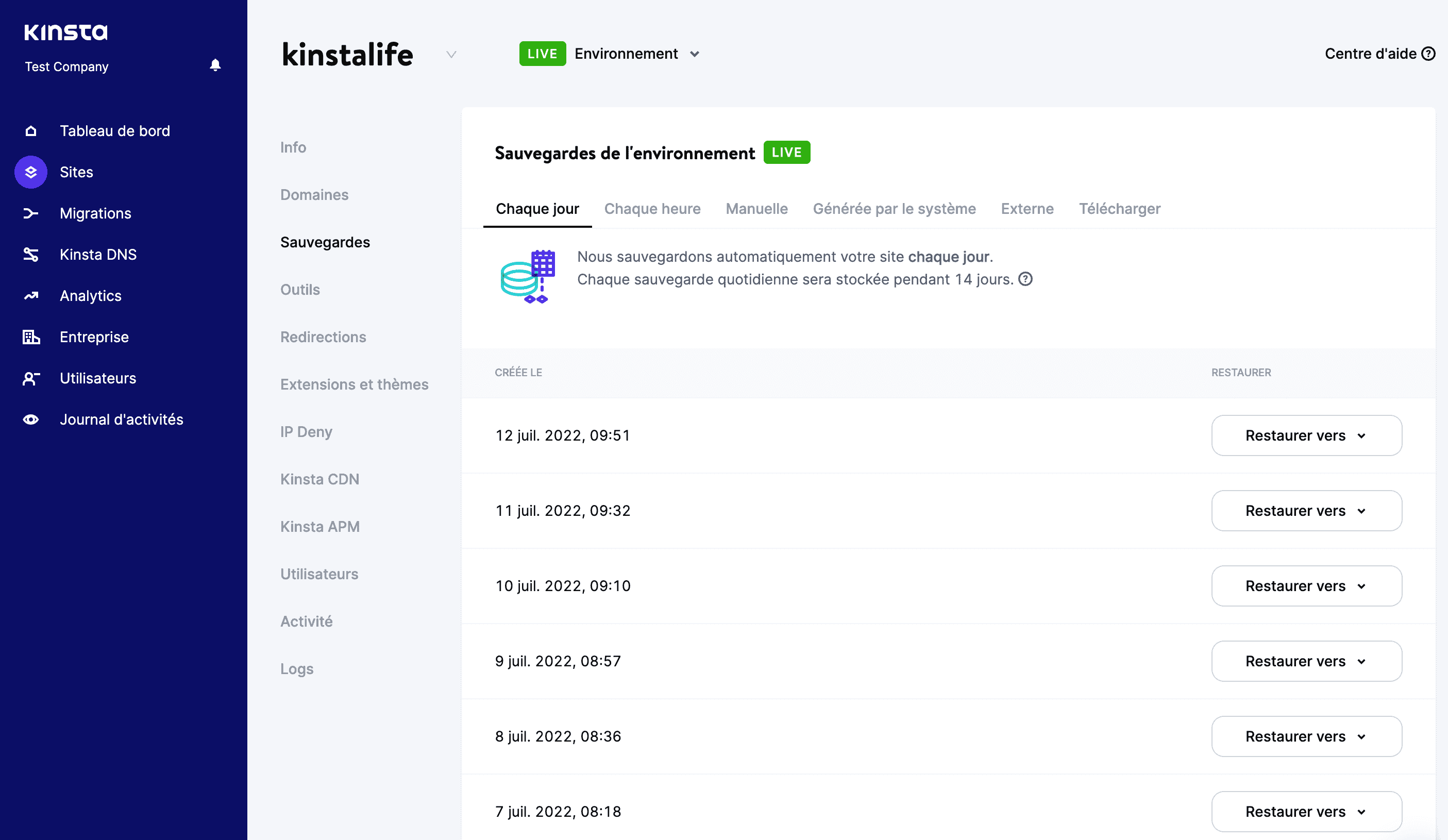Open the Domaines section
The height and width of the screenshot is (840, 1448).
point(314,195)
